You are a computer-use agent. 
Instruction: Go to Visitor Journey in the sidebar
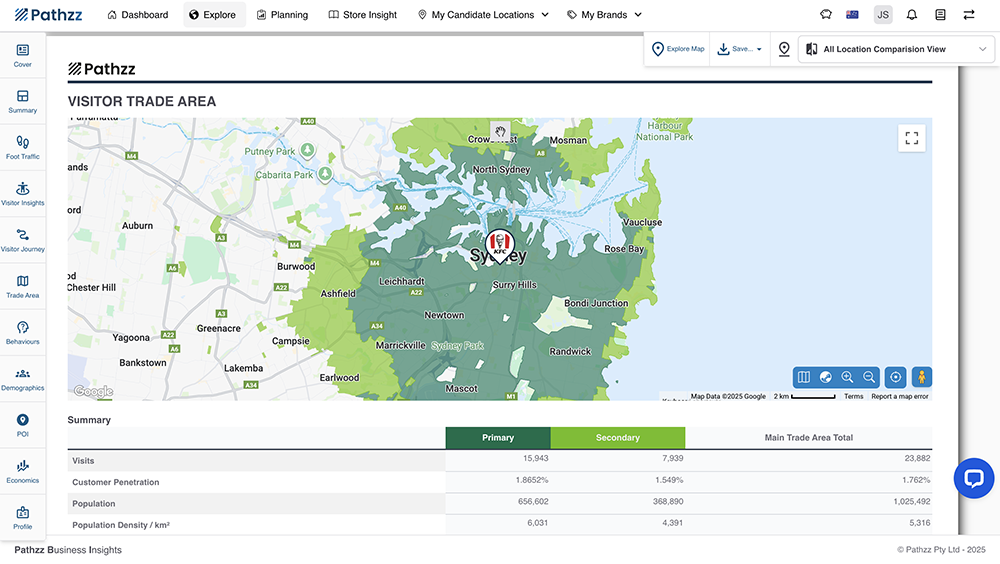point(22,240)
